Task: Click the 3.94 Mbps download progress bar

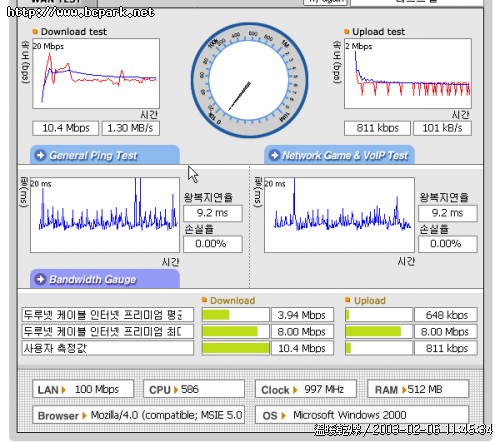Action: [235, 315]
